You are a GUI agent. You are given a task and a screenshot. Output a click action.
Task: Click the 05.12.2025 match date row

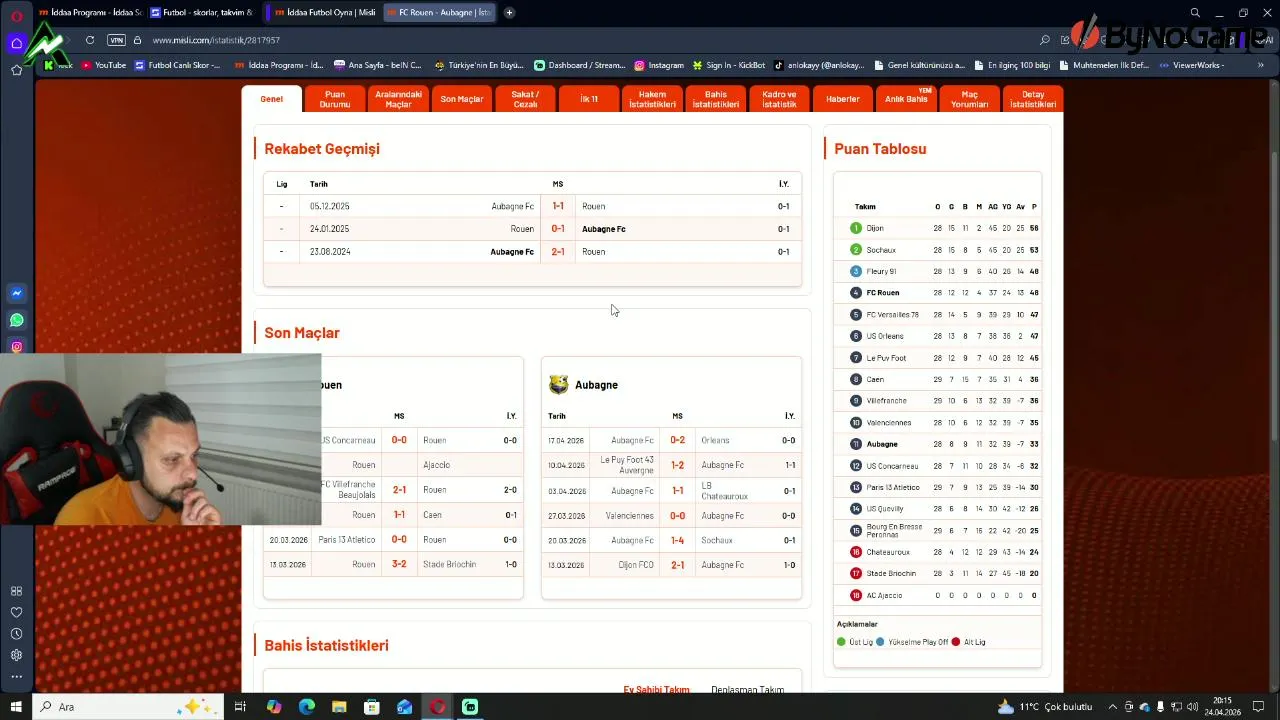pos(532,206)
